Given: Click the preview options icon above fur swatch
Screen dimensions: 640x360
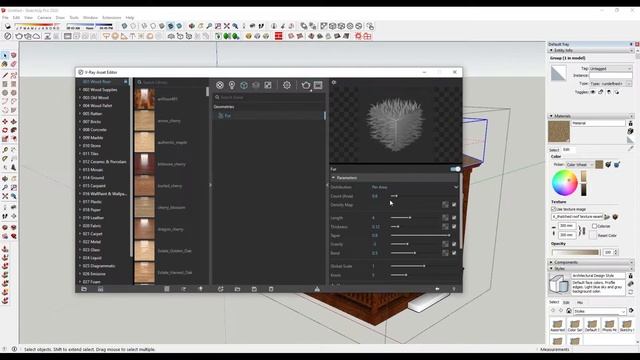Looking at the screenshot, I should click(334, 82).
